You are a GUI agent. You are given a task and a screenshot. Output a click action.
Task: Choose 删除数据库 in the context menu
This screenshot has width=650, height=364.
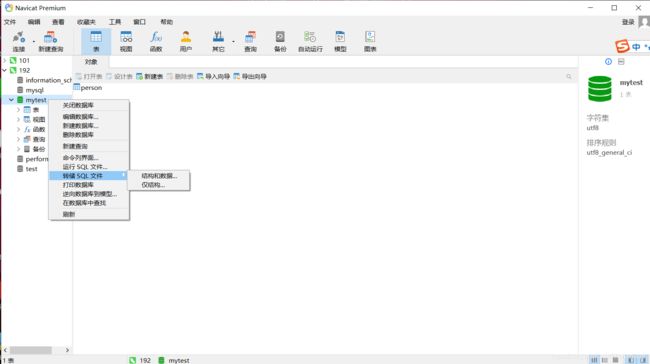pyautogui.click(x=89, y=135)
